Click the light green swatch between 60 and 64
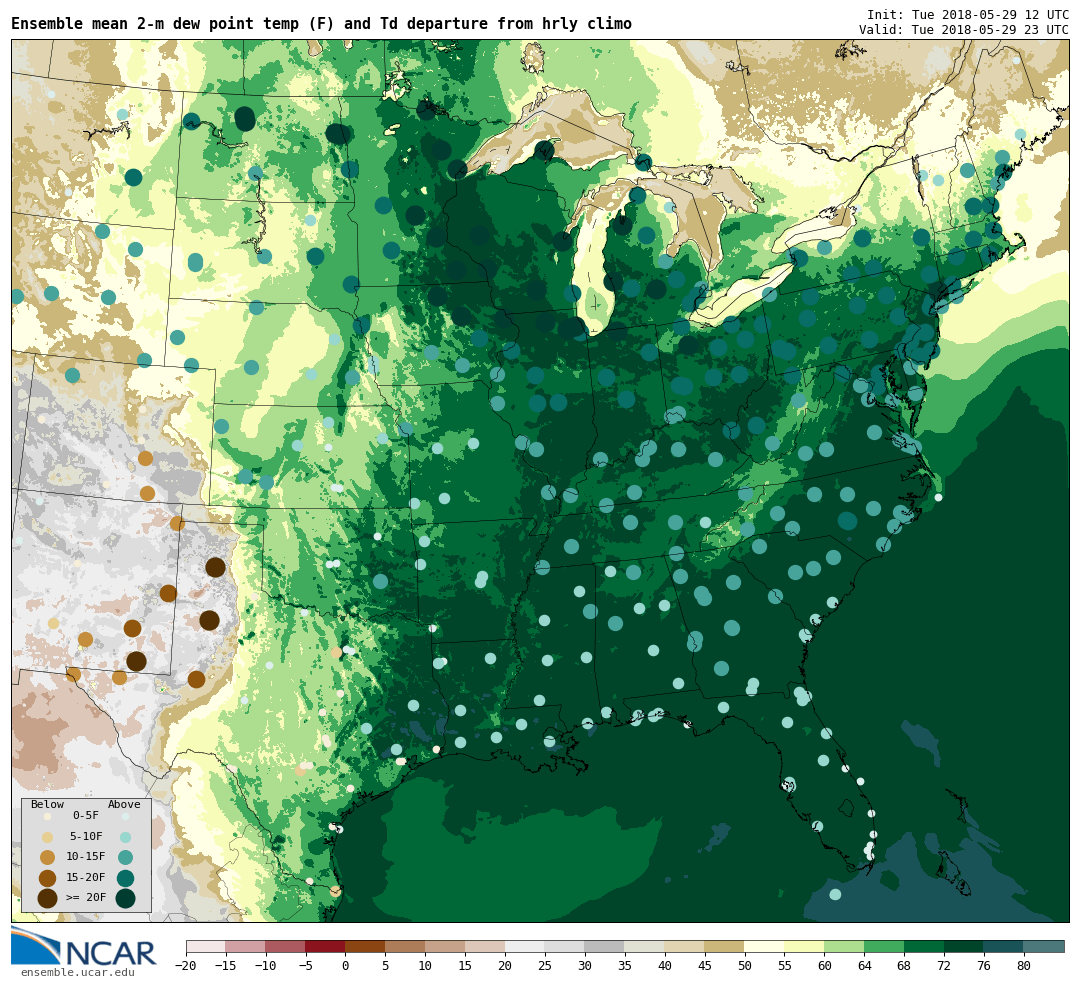This screenshot has height=985, width=1080. point(845,946)
